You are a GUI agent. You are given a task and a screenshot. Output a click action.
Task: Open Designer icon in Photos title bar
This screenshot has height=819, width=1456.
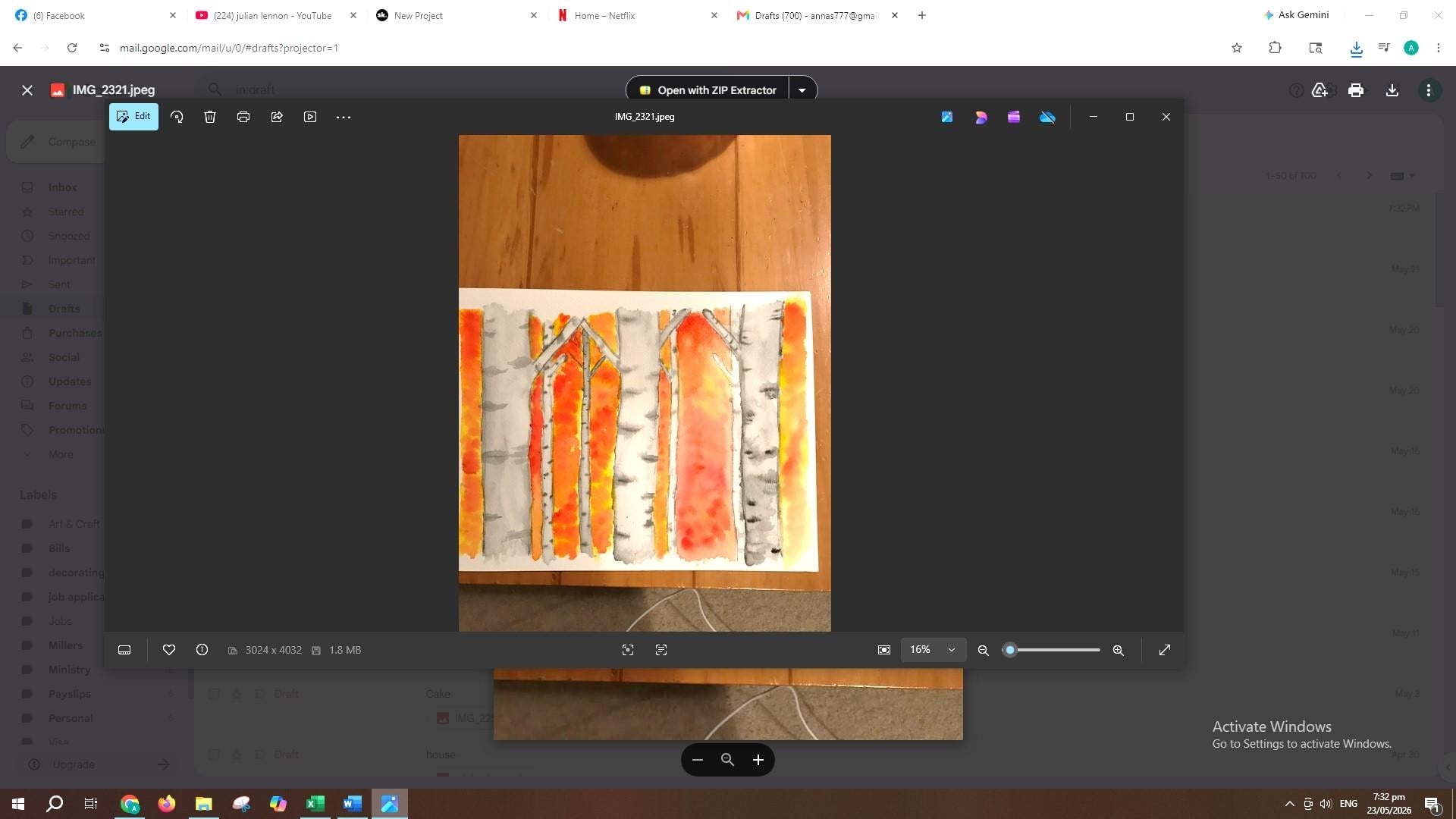(x=981, y=117)
